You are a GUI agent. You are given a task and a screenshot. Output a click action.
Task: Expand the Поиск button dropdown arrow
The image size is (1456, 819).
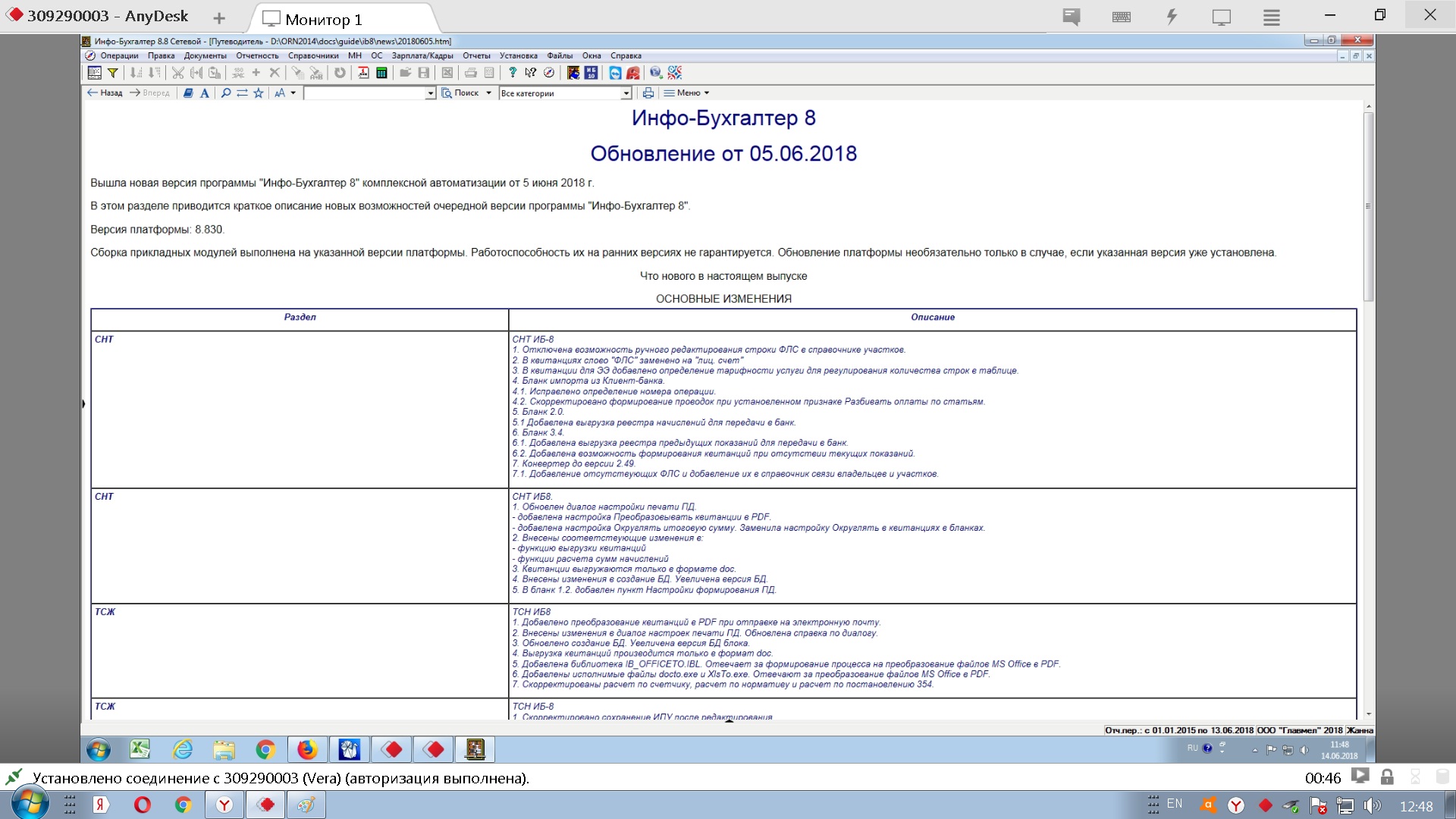pyautogui.click(x=488, y=93)
